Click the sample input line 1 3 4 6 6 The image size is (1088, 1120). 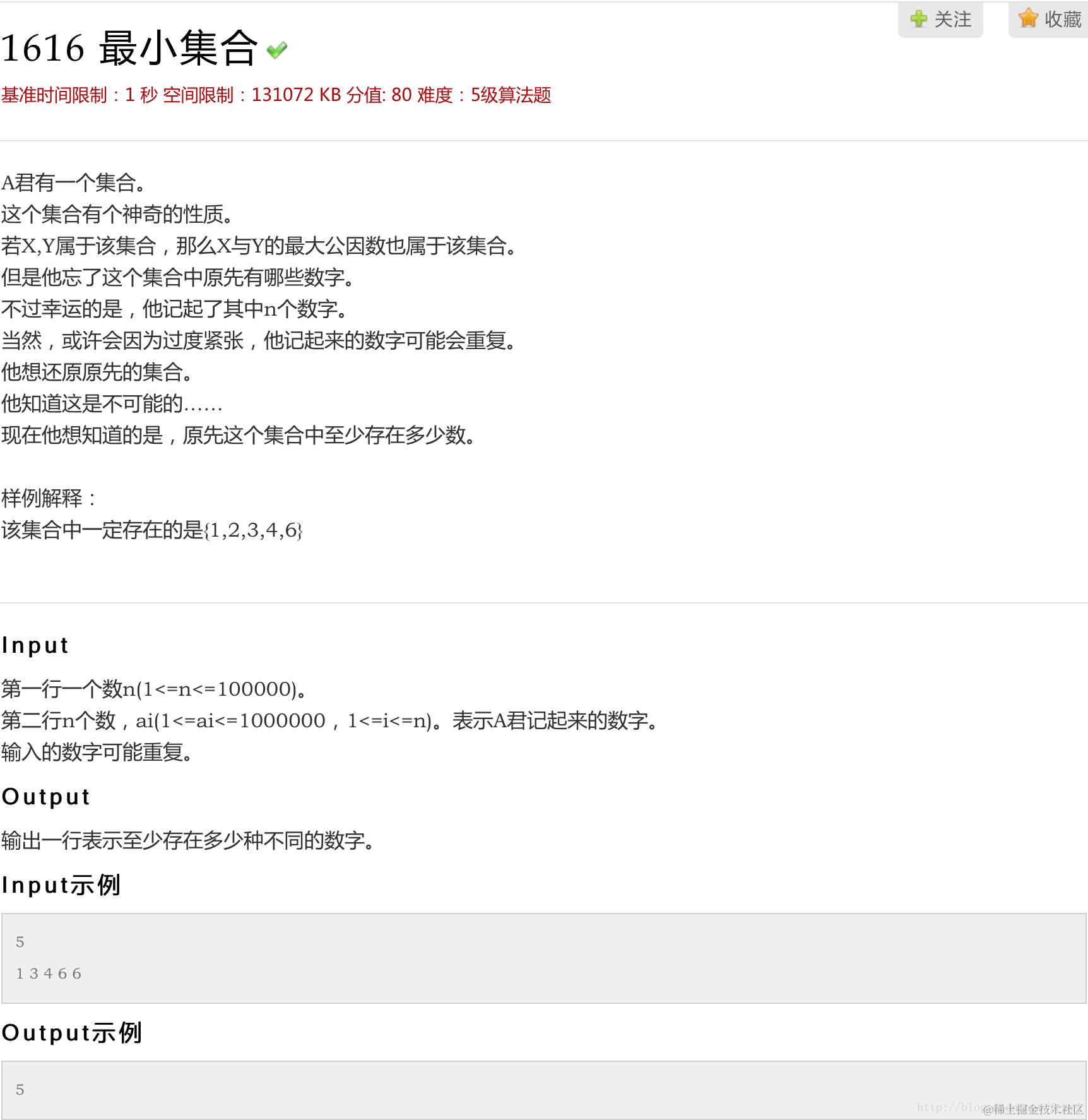pos(49,974)
